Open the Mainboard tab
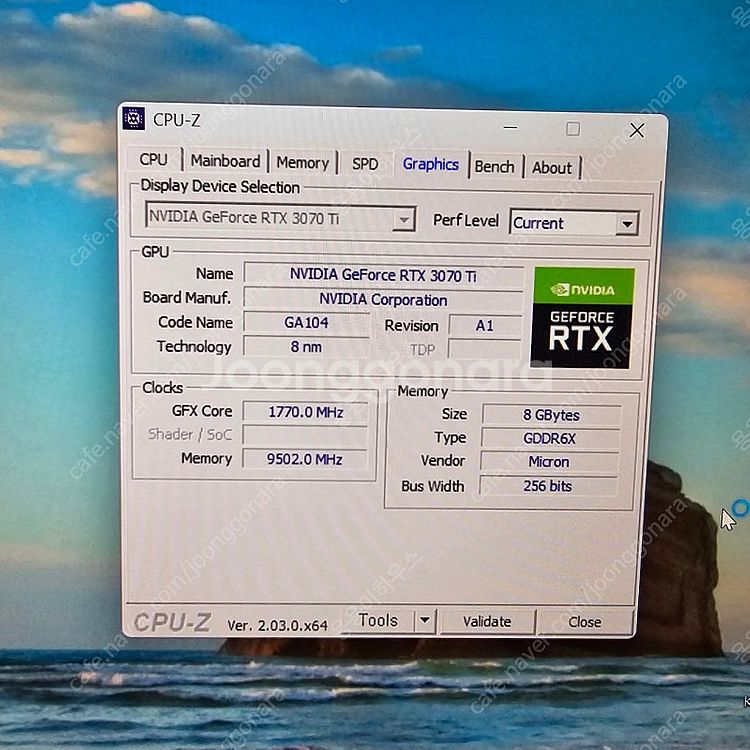This screenshot has height=750, width=750. 225,161
